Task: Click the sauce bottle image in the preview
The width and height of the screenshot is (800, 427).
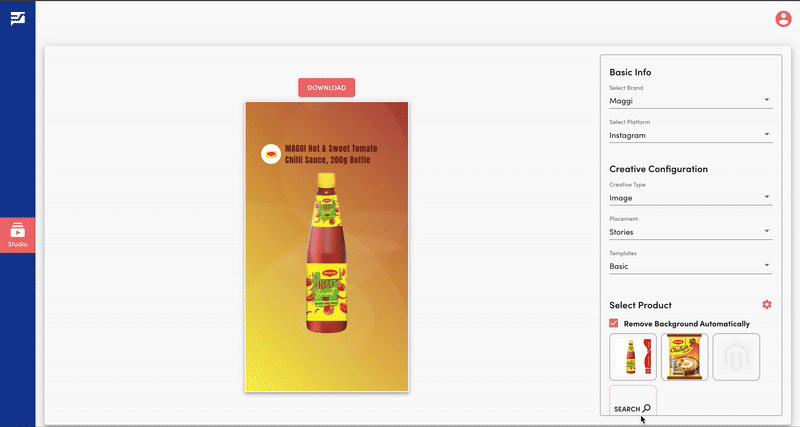Action: coord(327,253)
